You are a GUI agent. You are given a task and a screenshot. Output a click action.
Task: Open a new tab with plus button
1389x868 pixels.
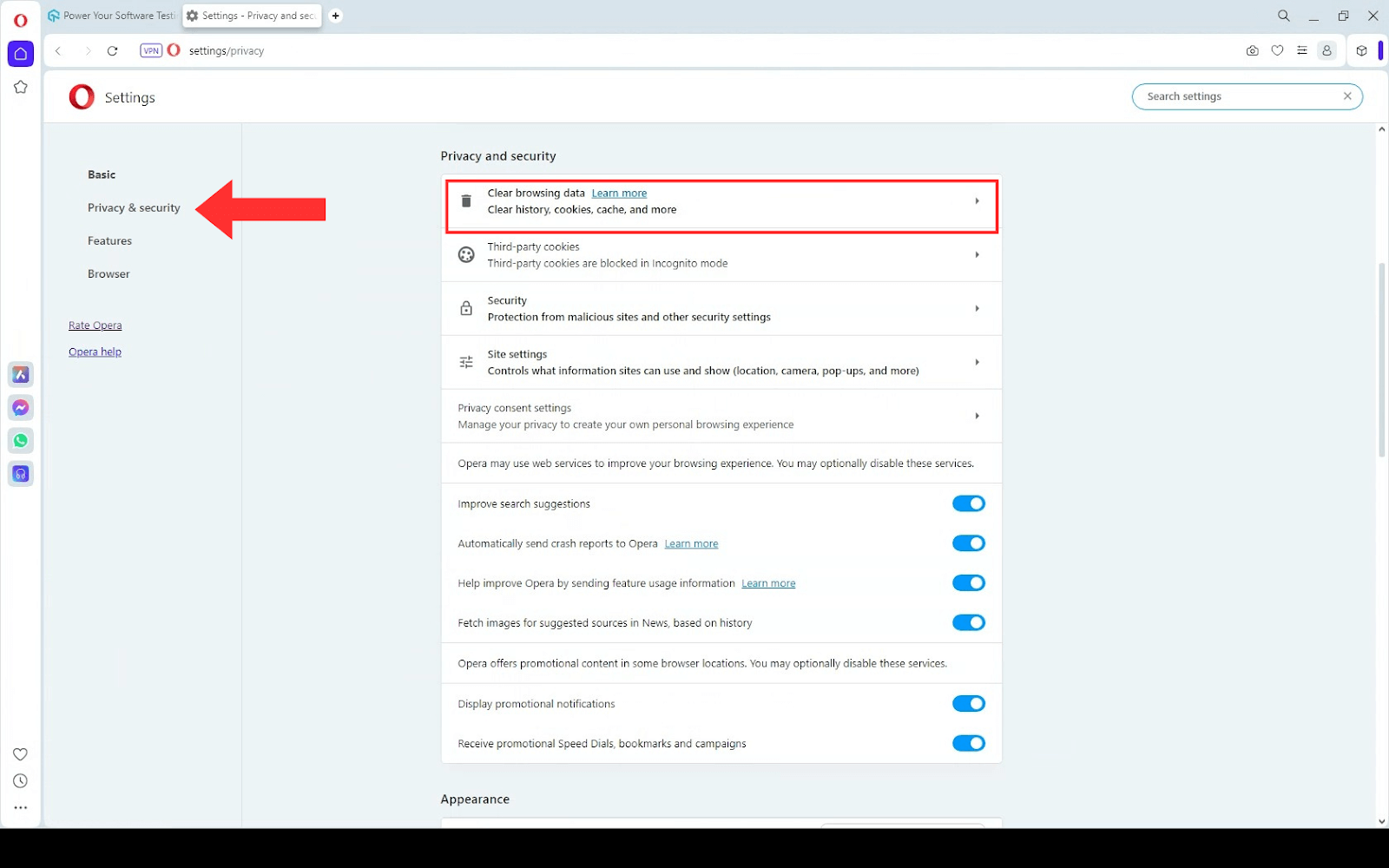pyautogui.click(x=336, y=16)
